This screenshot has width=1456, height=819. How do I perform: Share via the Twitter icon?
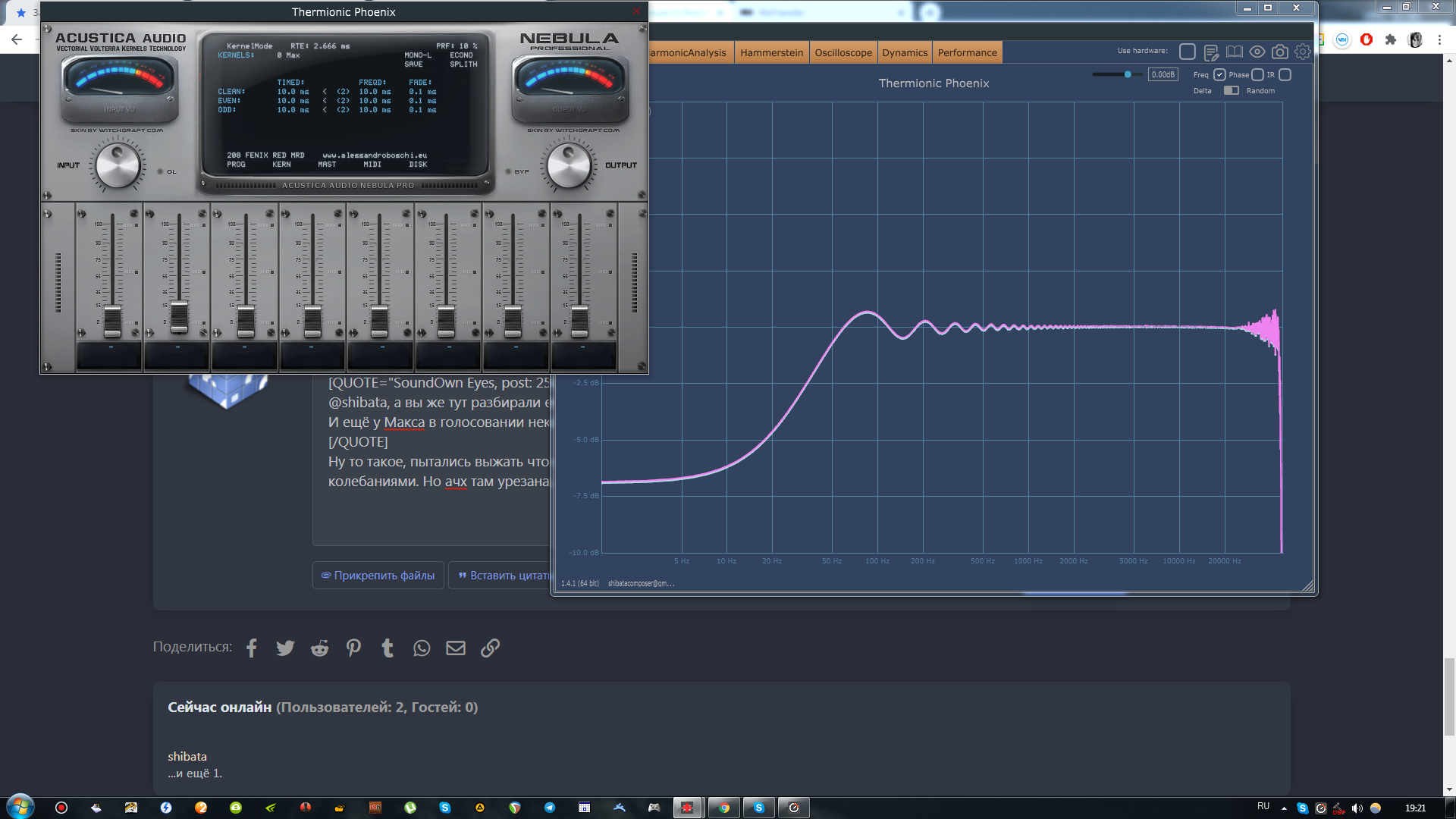click(285, 648)
